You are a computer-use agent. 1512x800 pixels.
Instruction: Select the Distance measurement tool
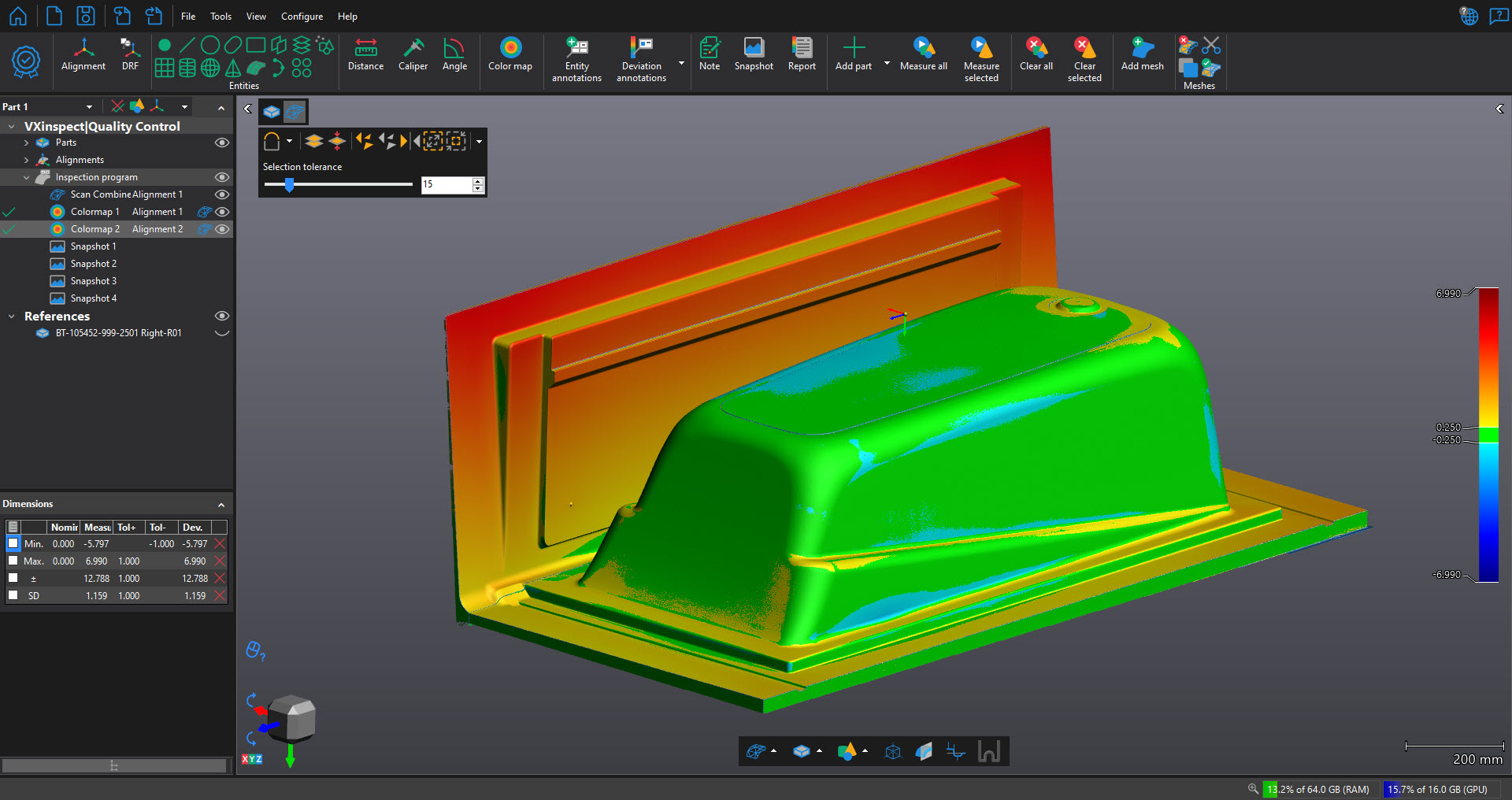[365, 54]
